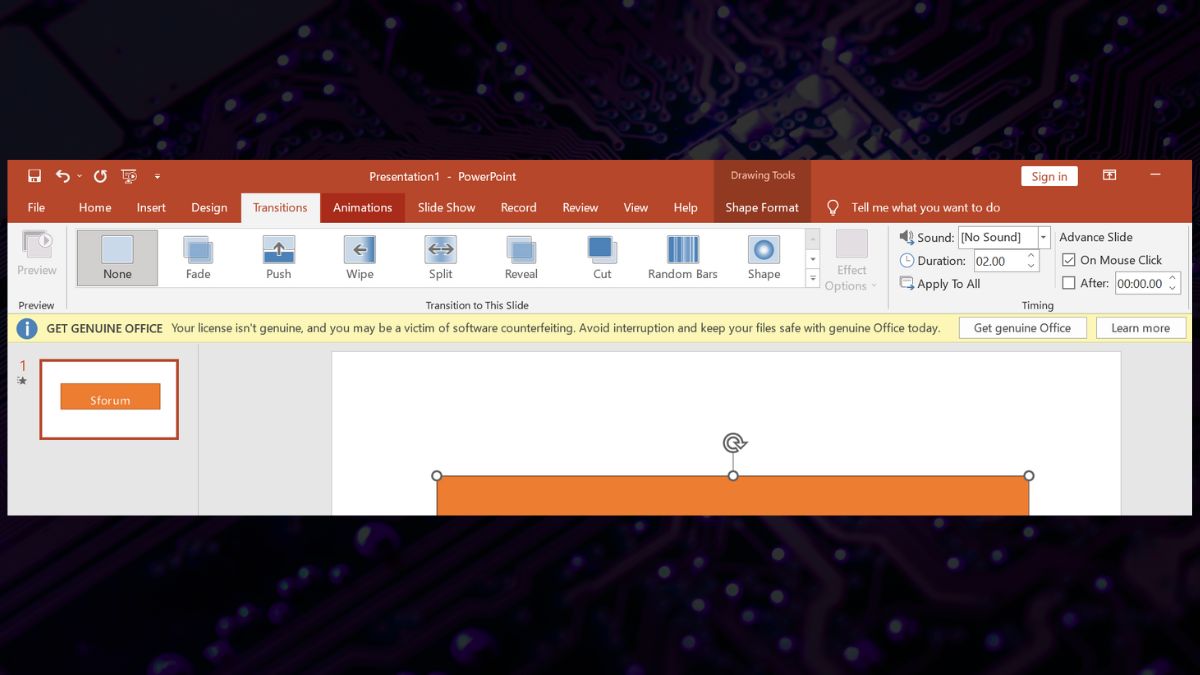Screen dimensions: 1200x675
Task: Switch to the Animations tab
Action: [x=362, y=208]
